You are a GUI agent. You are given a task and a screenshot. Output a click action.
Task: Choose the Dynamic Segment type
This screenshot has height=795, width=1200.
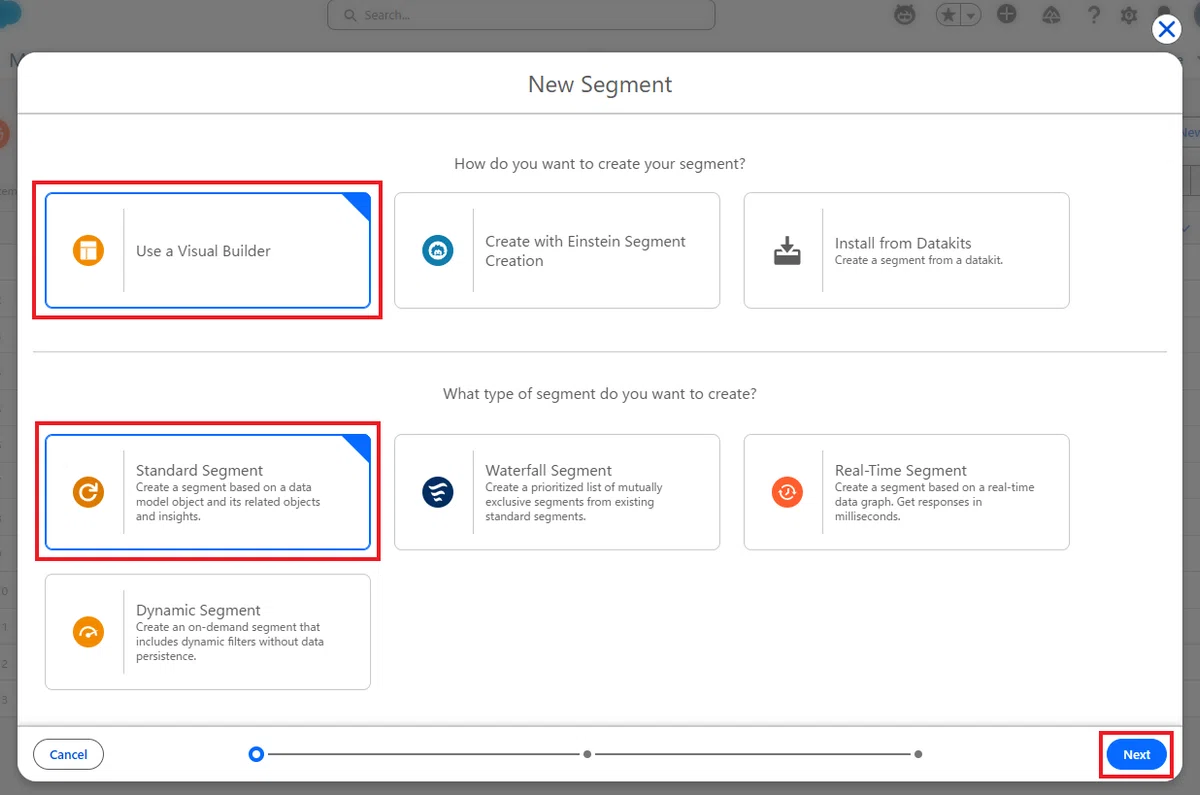tap(208, 632)
